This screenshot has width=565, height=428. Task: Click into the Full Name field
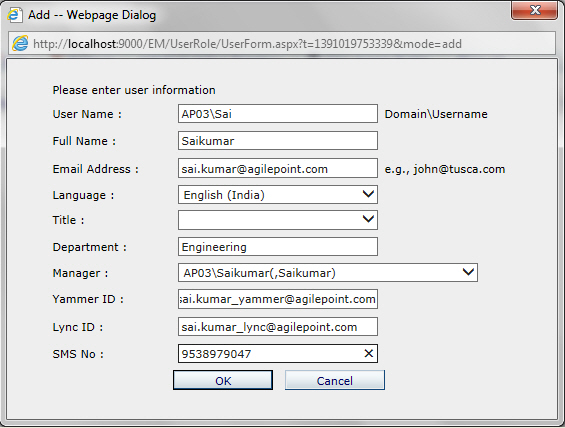[x=278, y=141]
